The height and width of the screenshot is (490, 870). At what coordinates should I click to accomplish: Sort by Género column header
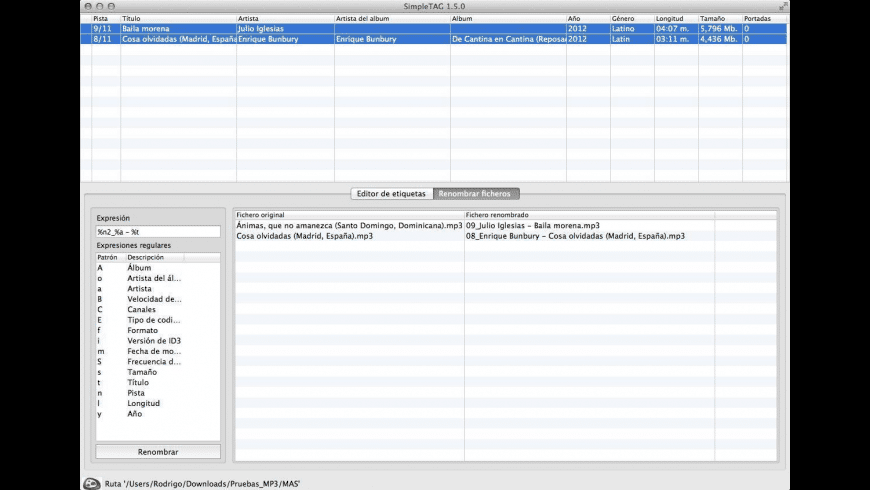coord(632,18)
